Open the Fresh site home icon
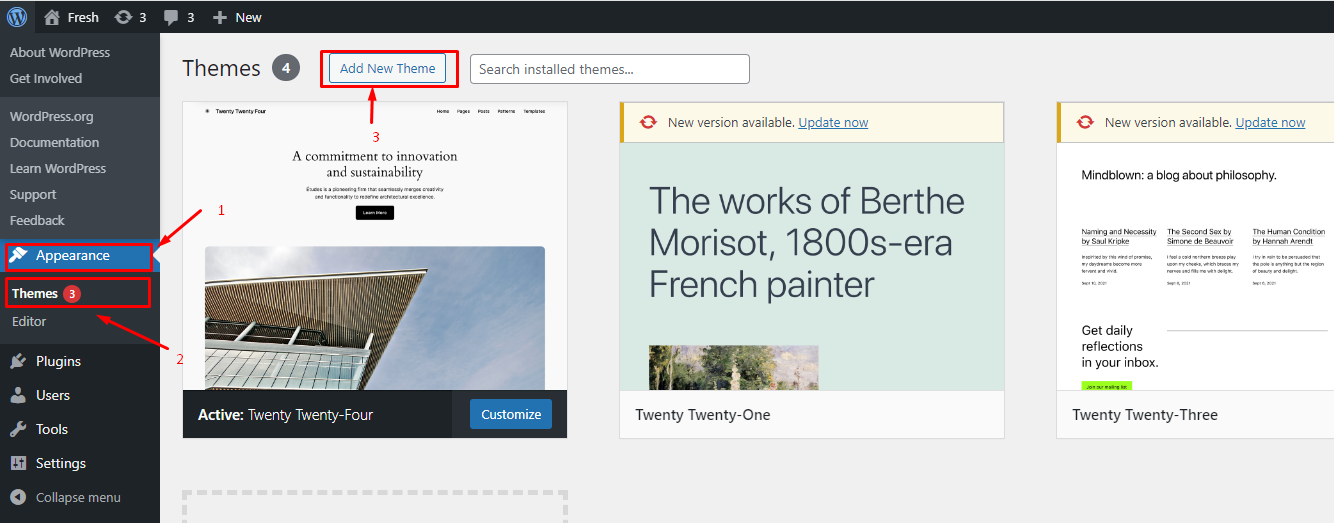1334x523 pixels. tap(53, 17)
